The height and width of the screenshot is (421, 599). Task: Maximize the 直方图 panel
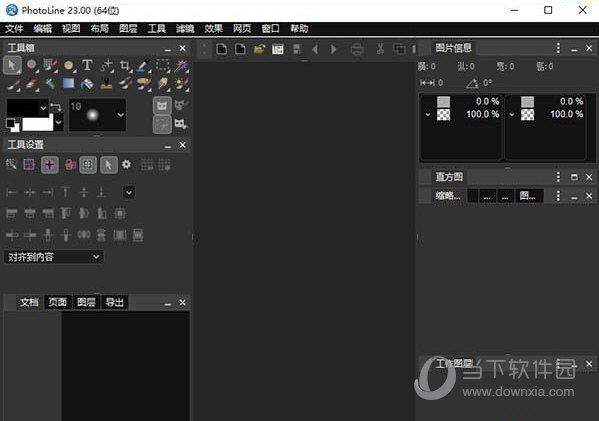point(574,177)
